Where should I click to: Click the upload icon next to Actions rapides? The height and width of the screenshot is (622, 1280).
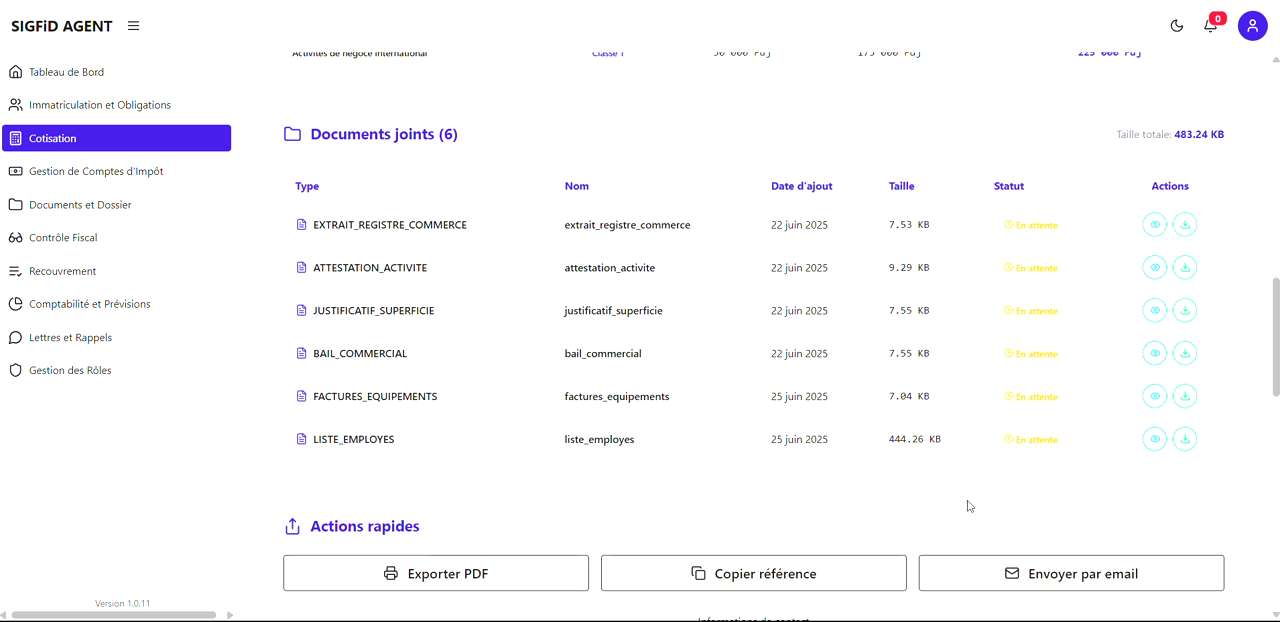point(292,526)
